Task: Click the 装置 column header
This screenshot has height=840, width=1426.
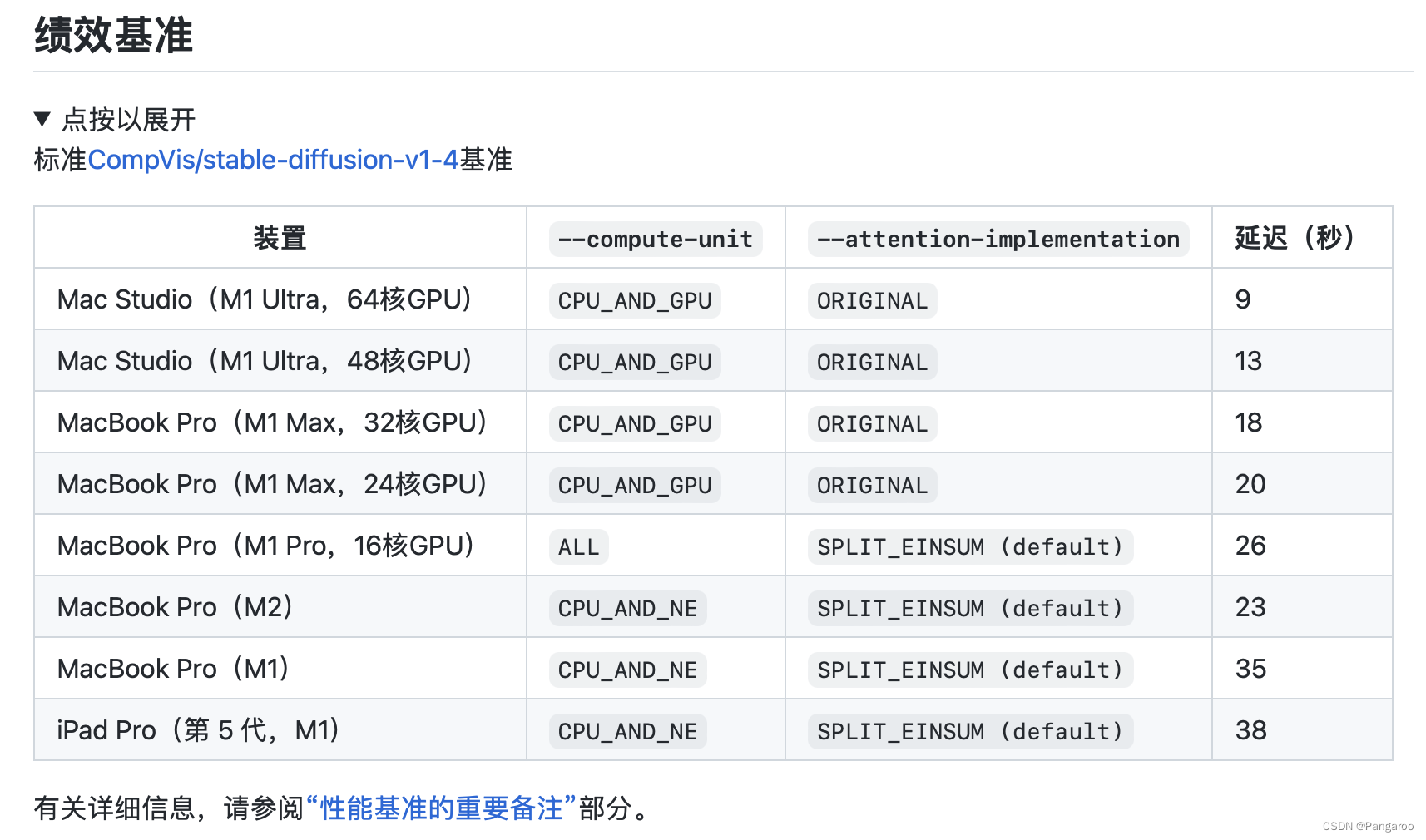Action: point(280,238)
